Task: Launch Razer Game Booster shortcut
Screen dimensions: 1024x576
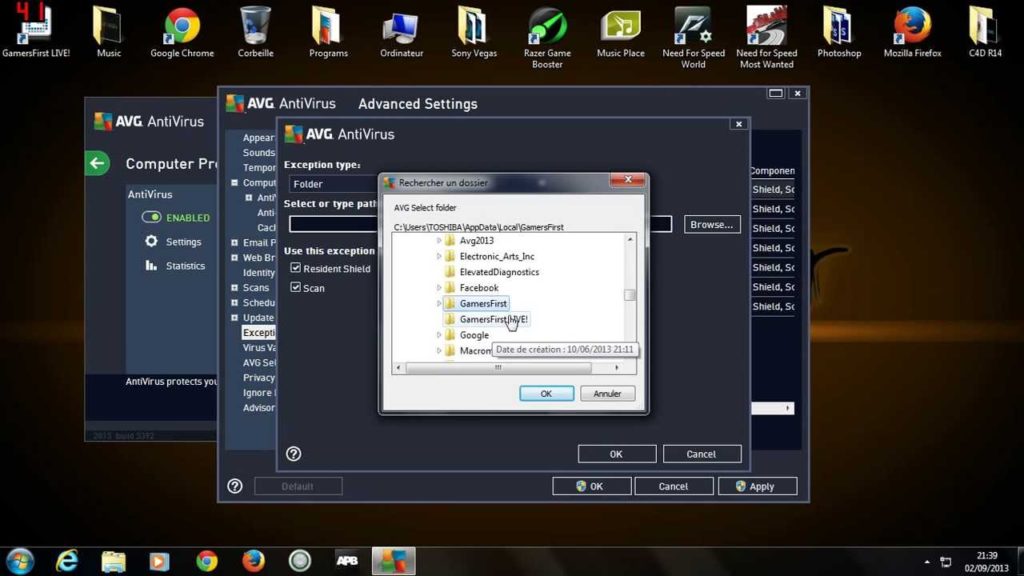Action: [x=547, y=37]
